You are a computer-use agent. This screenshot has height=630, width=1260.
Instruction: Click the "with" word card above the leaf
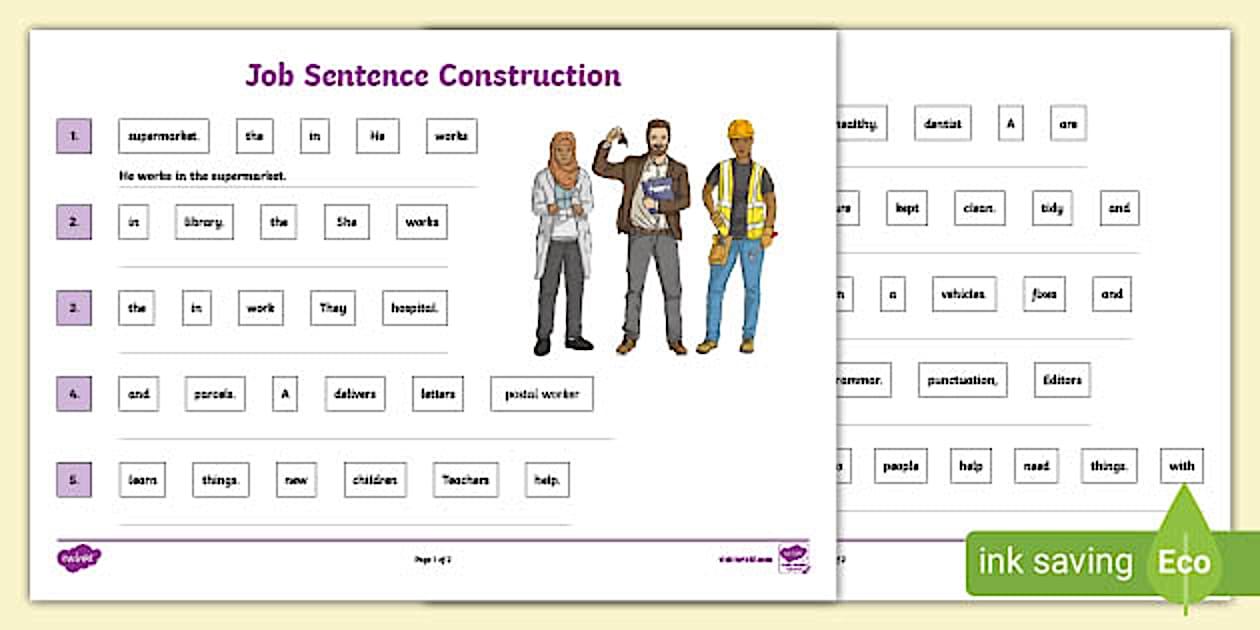(x=1183, y=466)
